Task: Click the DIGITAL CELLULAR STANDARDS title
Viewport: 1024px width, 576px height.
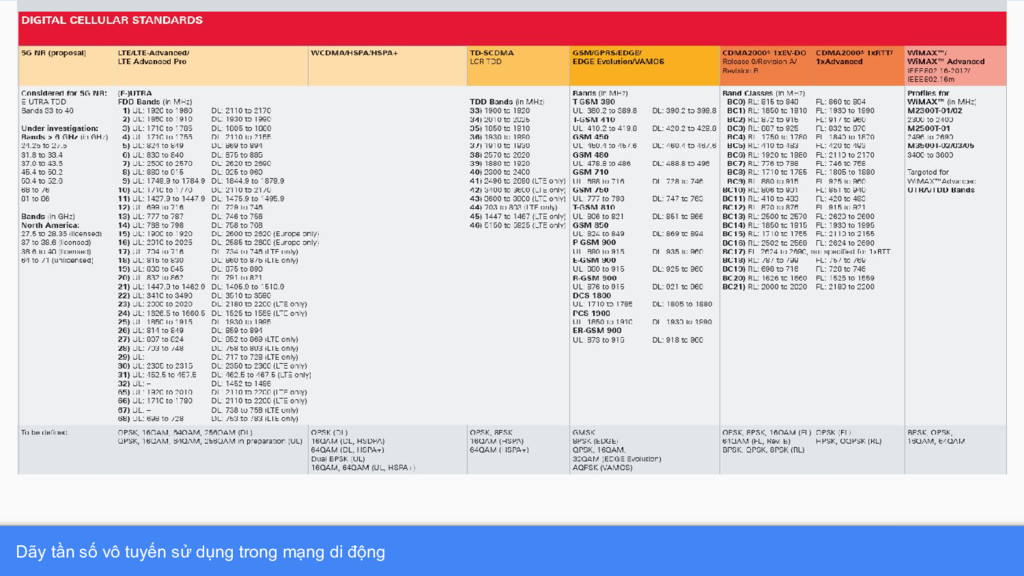Action: pyautogui.click(x=112, y=20)
